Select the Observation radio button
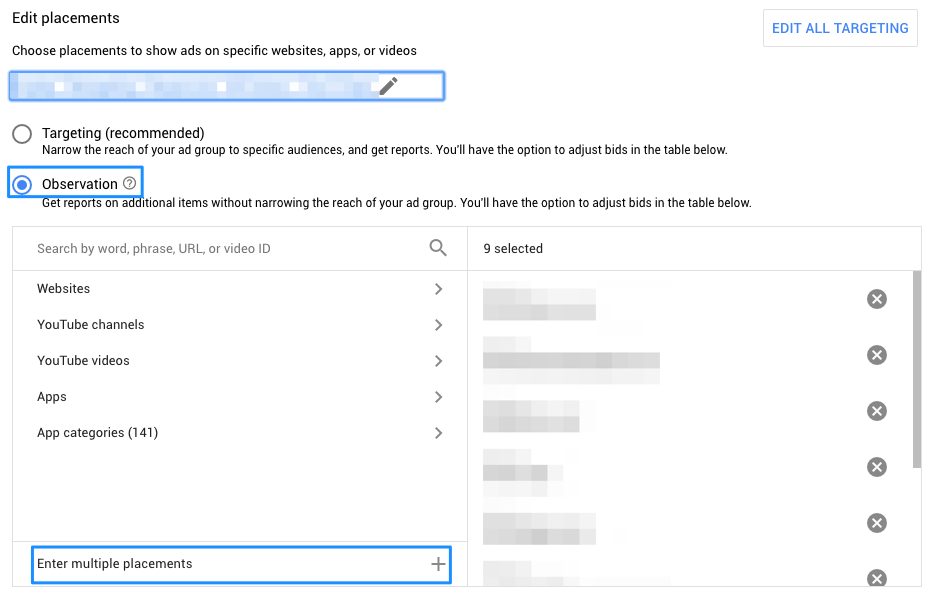The image size is (950, 593). click(20, 183)
